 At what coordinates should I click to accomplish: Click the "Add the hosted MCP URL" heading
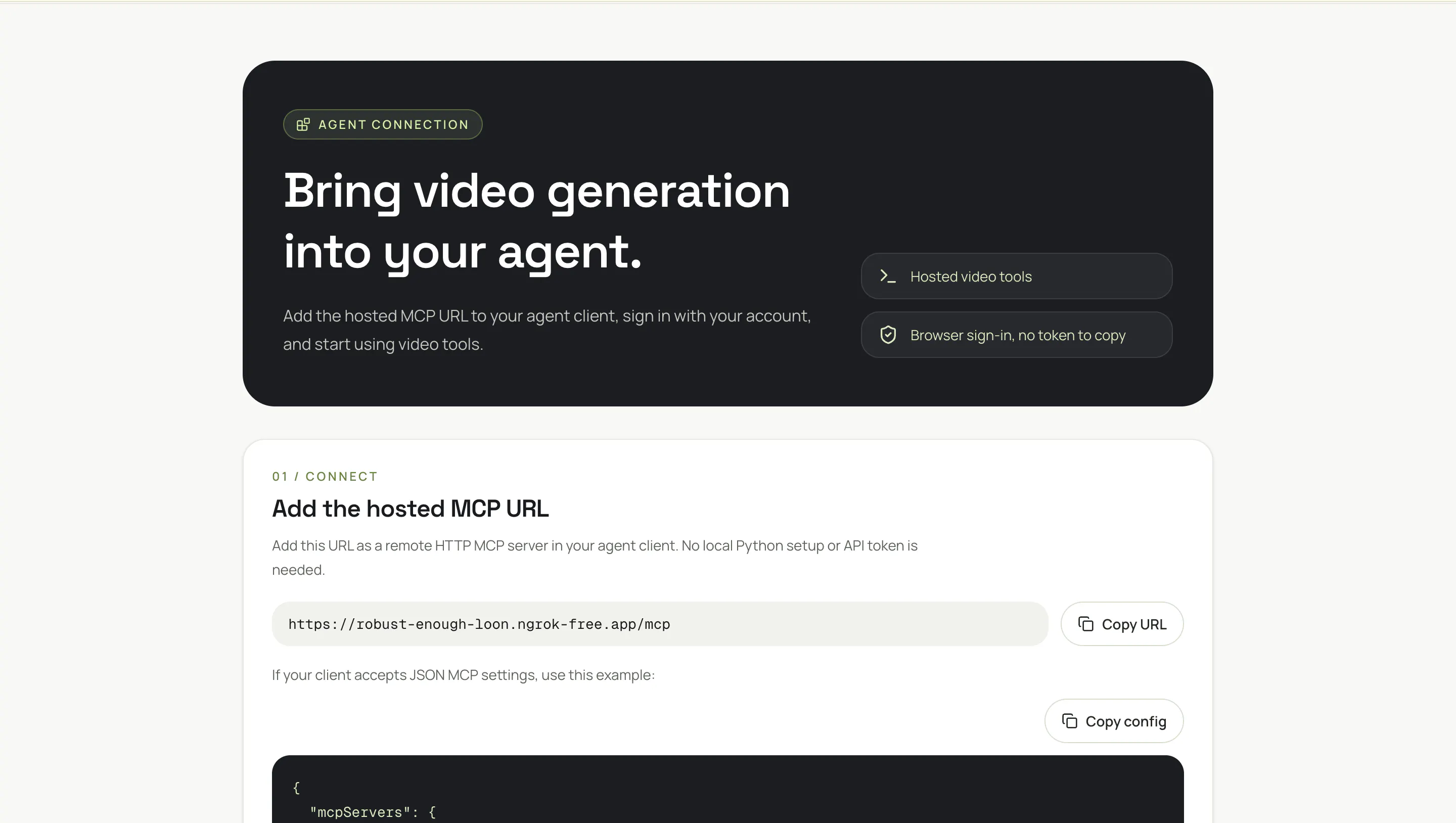(411, 509)
